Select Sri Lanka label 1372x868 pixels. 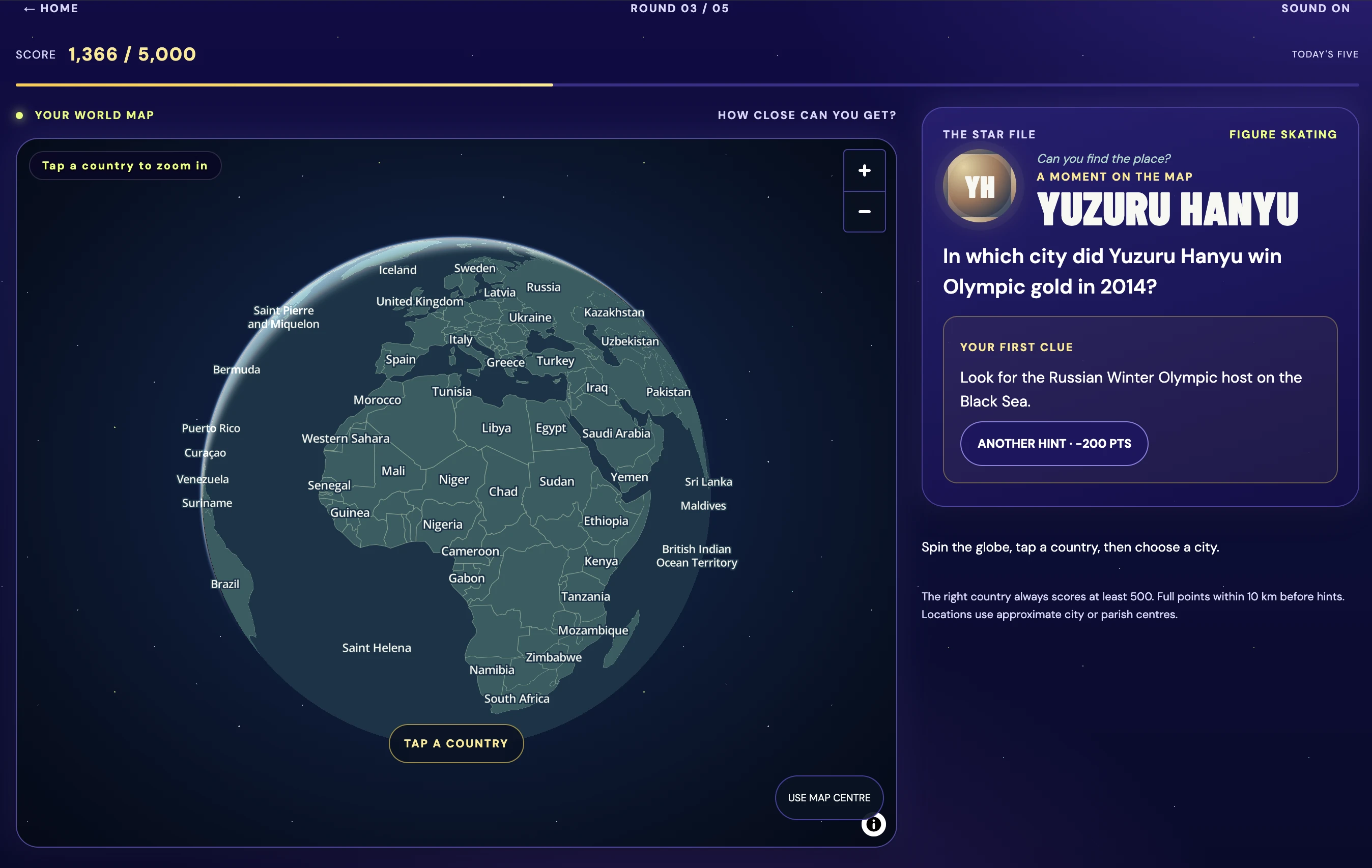(708, 481)
